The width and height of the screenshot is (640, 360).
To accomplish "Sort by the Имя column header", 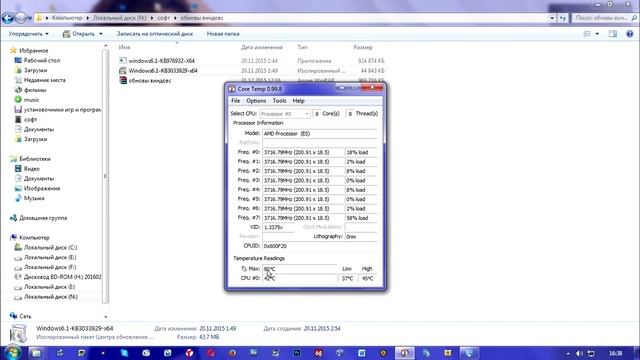I will (124, 47).
